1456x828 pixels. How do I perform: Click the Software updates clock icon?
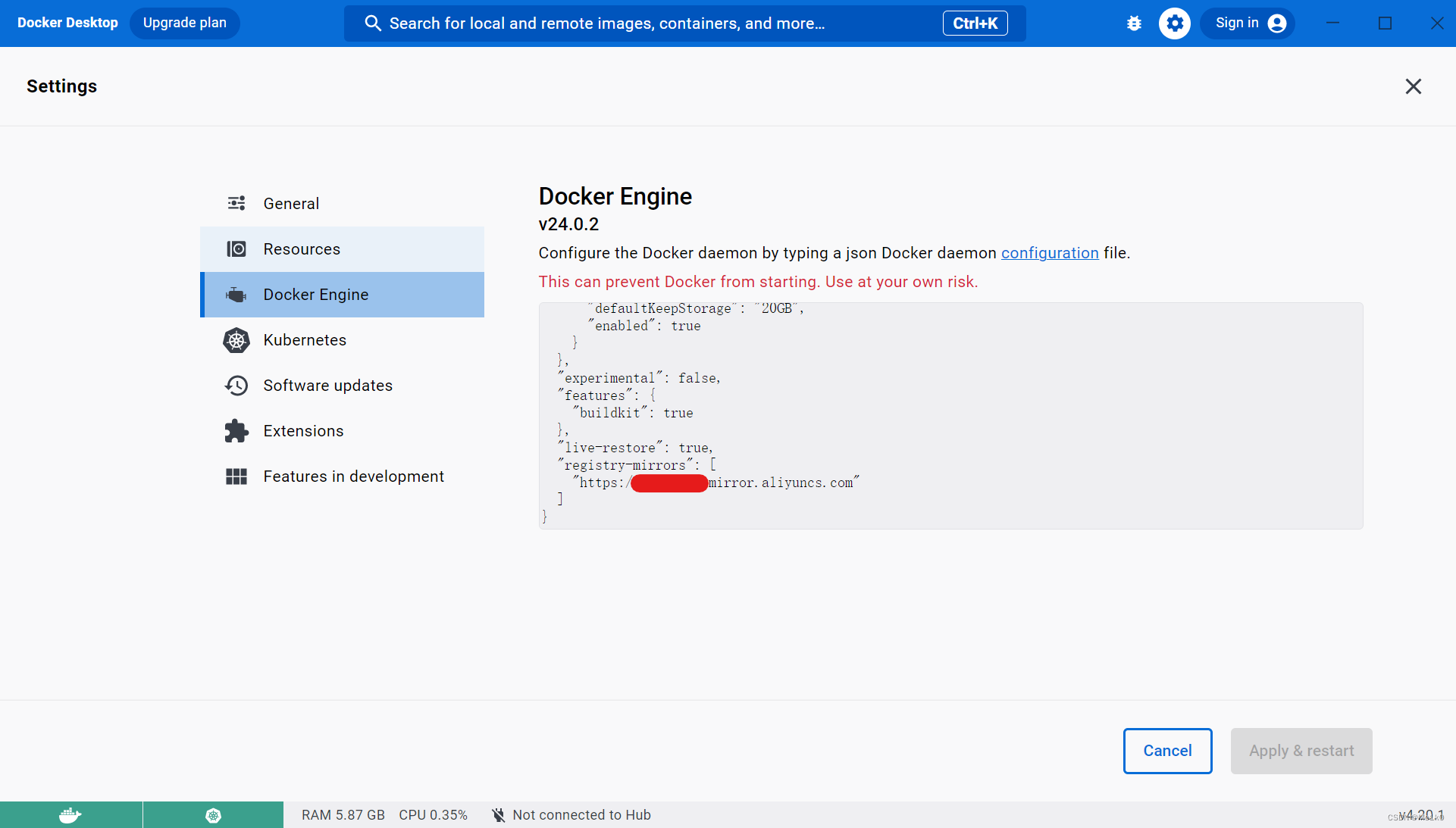tap(236, 386)
